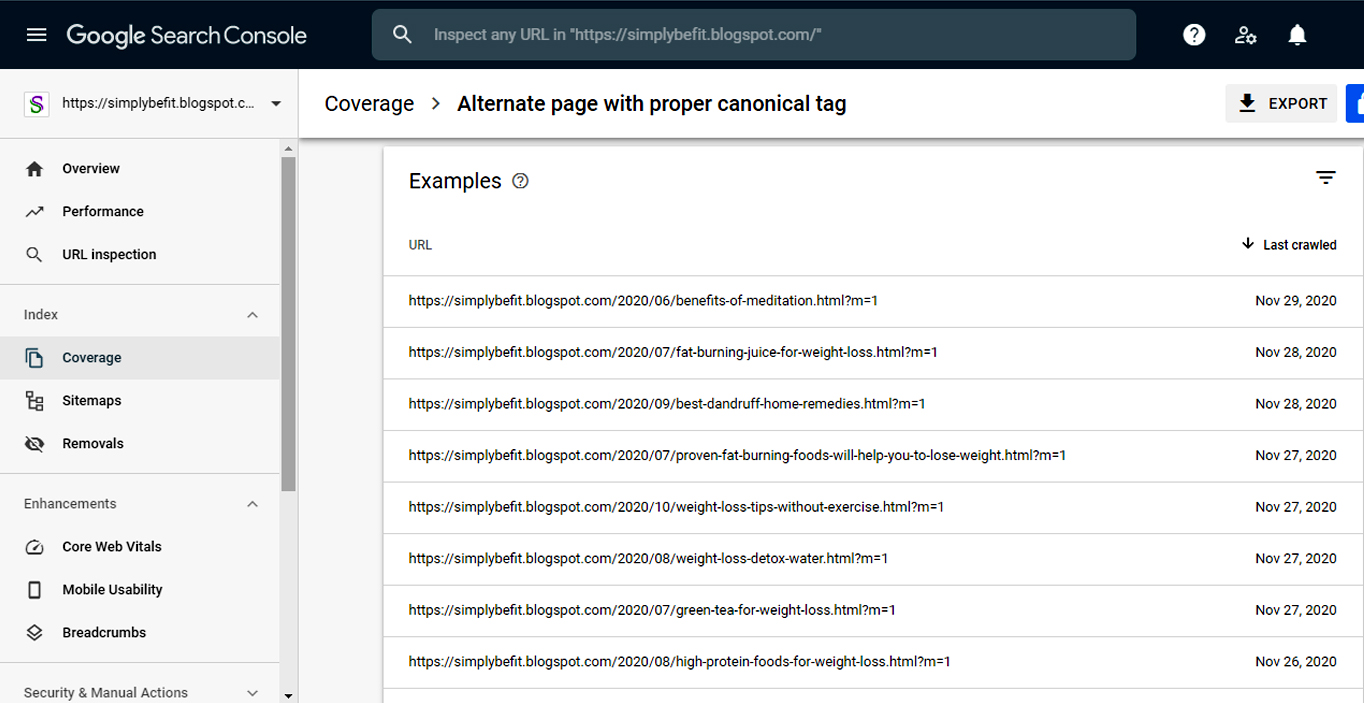Open Core Web Vitals report
The height and width of the screenshot is (703, 1364).
pyautogui.click(x=140, y=547)
